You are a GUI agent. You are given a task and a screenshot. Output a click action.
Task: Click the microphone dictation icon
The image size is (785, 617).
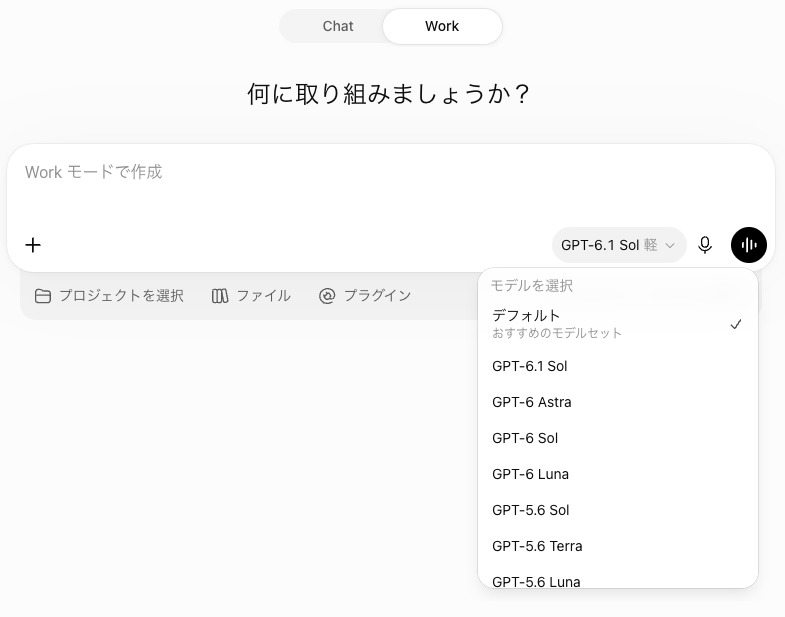point(705,245)
